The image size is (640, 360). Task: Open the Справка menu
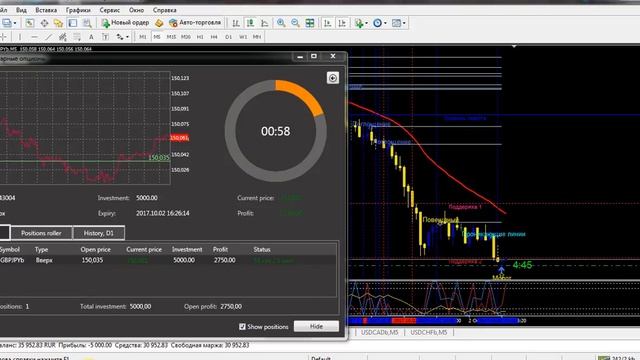(164, 10)
